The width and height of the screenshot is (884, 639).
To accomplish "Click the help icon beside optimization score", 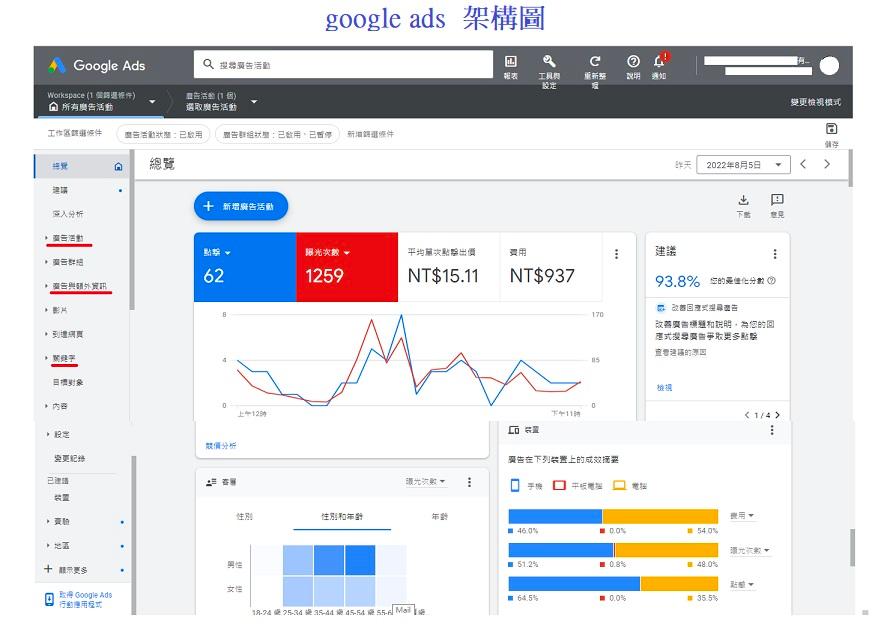I will click(771, 280).
